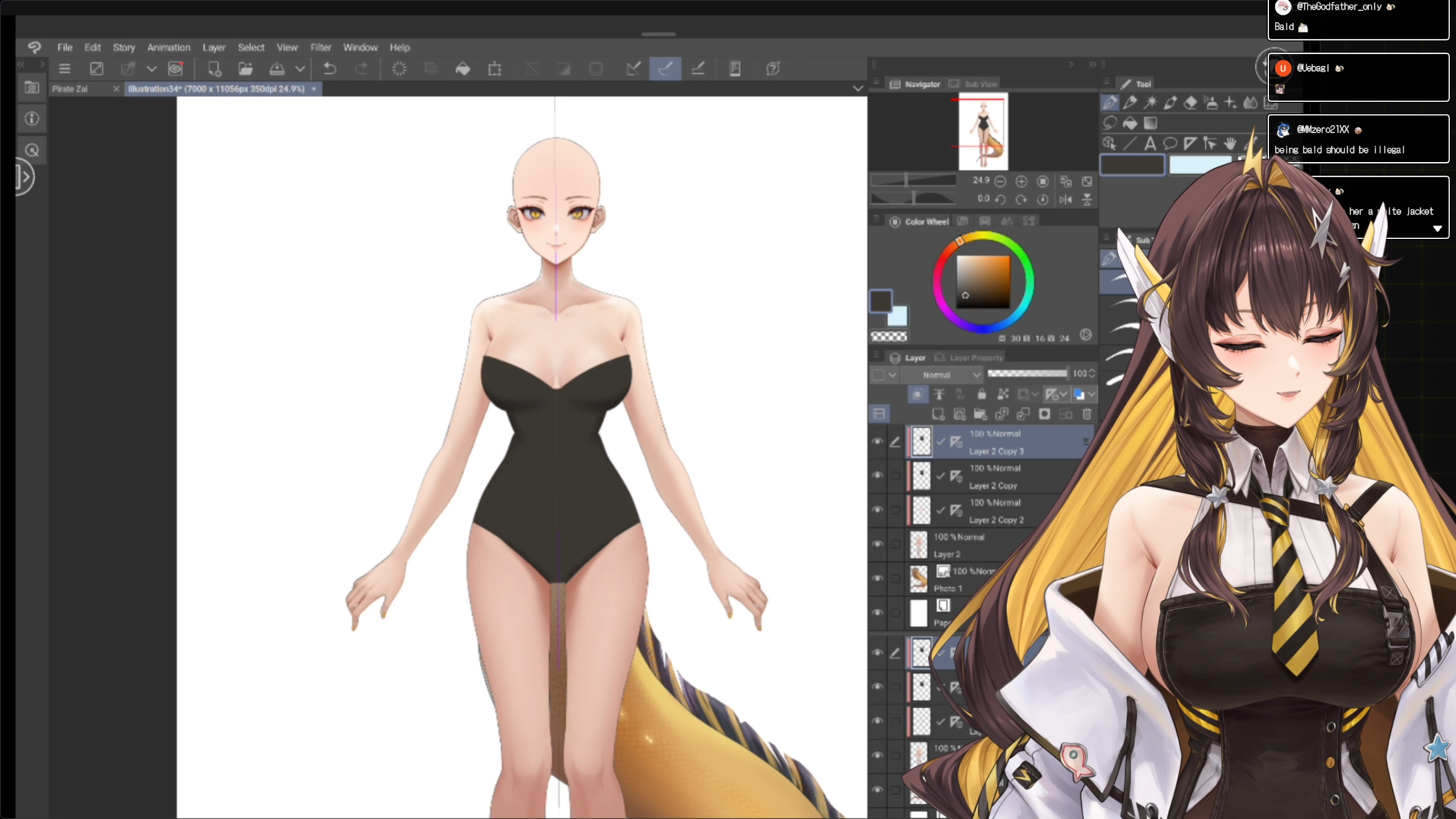Pick a color in the color wheel square

point(983,282)
